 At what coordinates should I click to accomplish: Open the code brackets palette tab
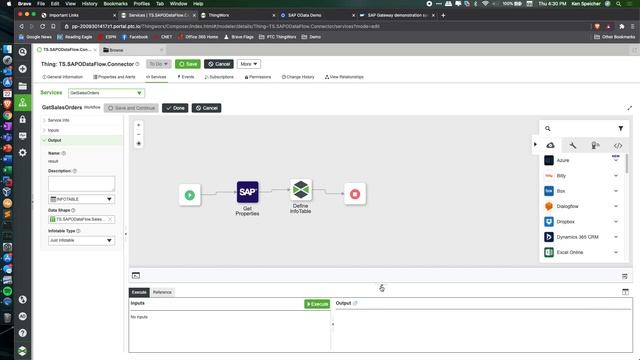618,145
